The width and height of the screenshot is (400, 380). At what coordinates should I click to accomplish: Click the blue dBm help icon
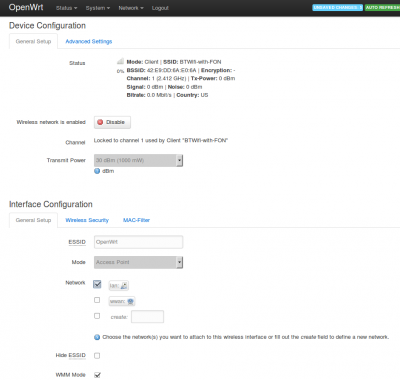[x=97, y=171]
